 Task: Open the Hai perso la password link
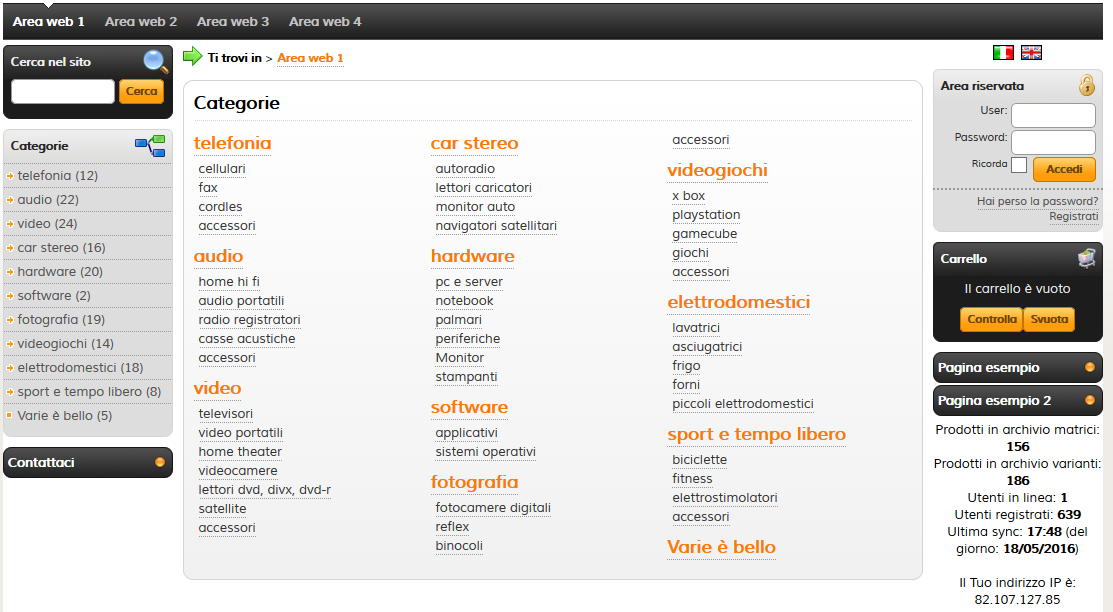pos(1037,201)
